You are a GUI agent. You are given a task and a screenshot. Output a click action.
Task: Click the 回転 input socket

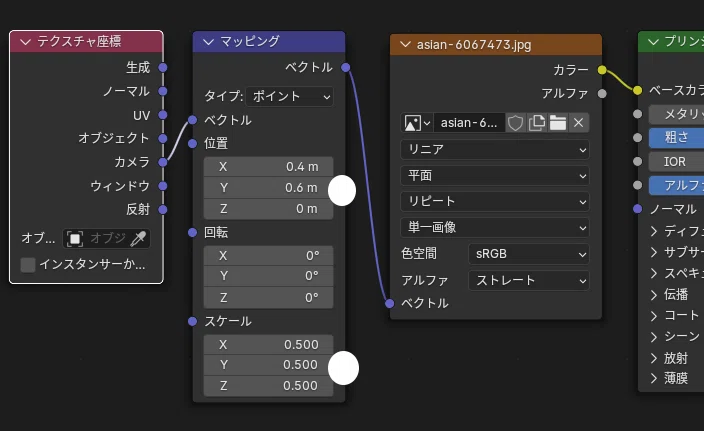pos(193,232)
